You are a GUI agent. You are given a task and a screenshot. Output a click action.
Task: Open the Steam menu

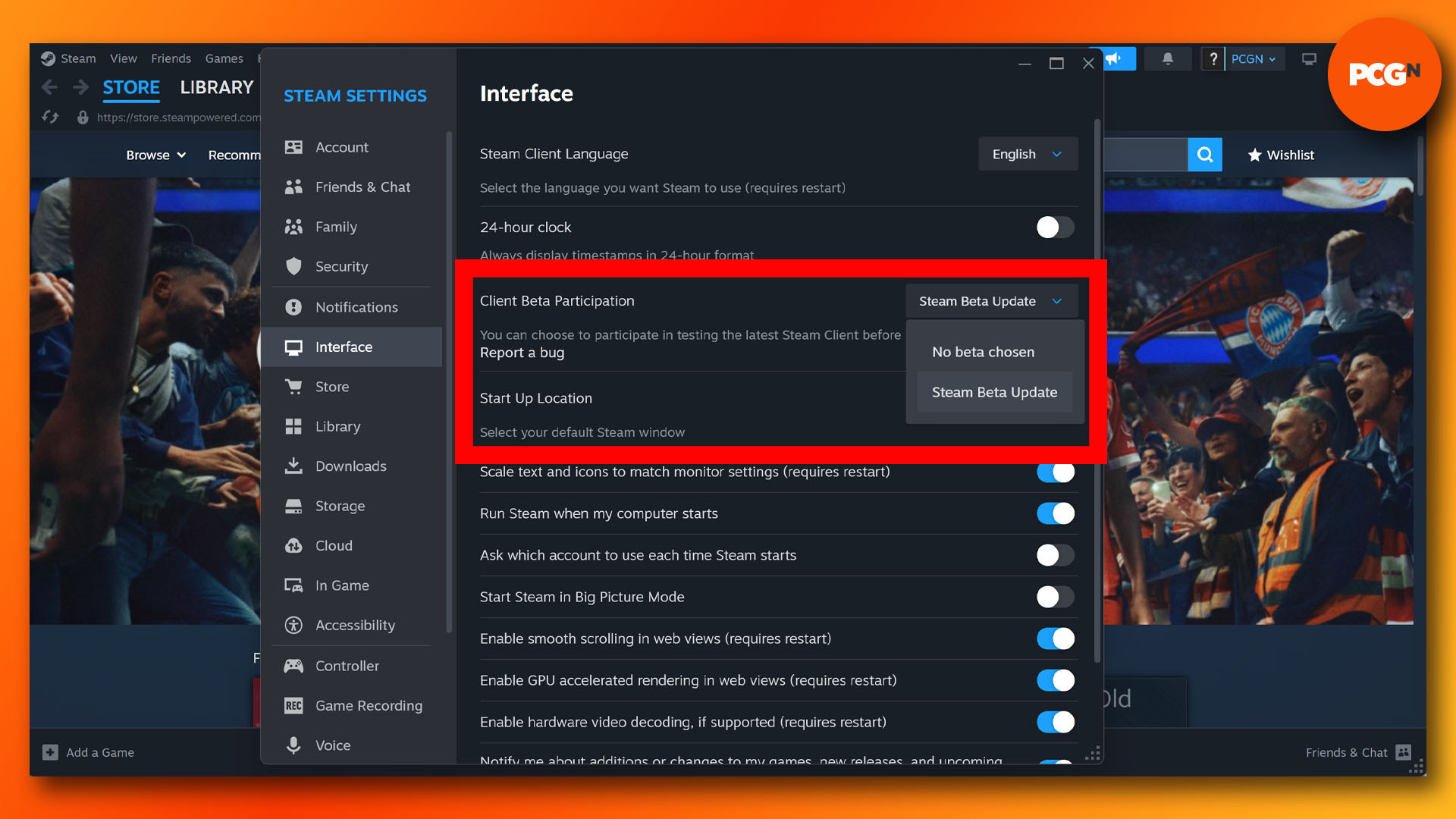(x=78, y=58)
